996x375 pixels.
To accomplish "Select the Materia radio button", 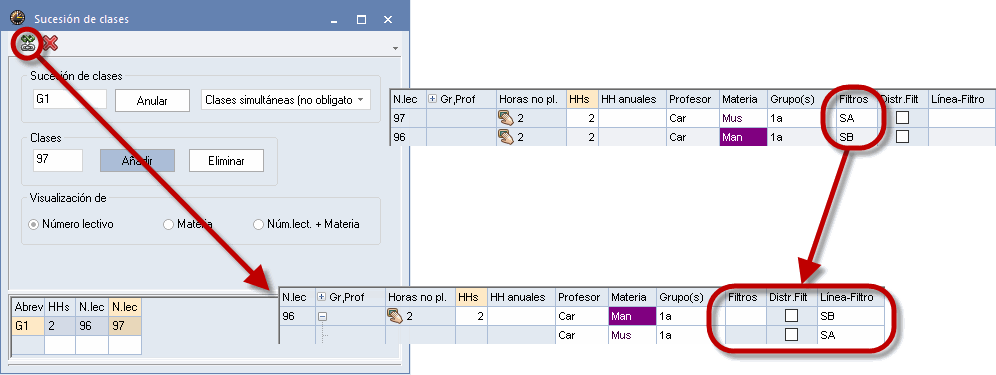I will 168,224.
